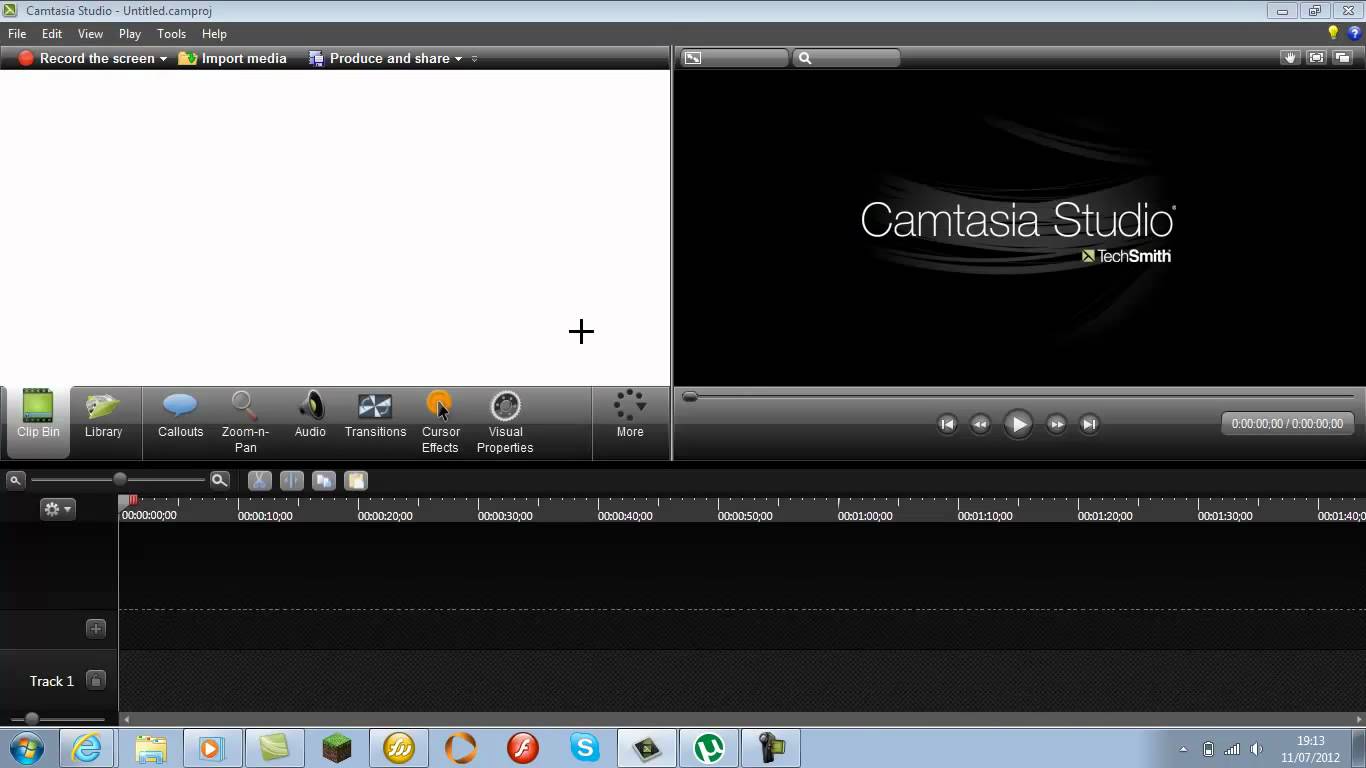Open the Callouts tool

point(181,416)
